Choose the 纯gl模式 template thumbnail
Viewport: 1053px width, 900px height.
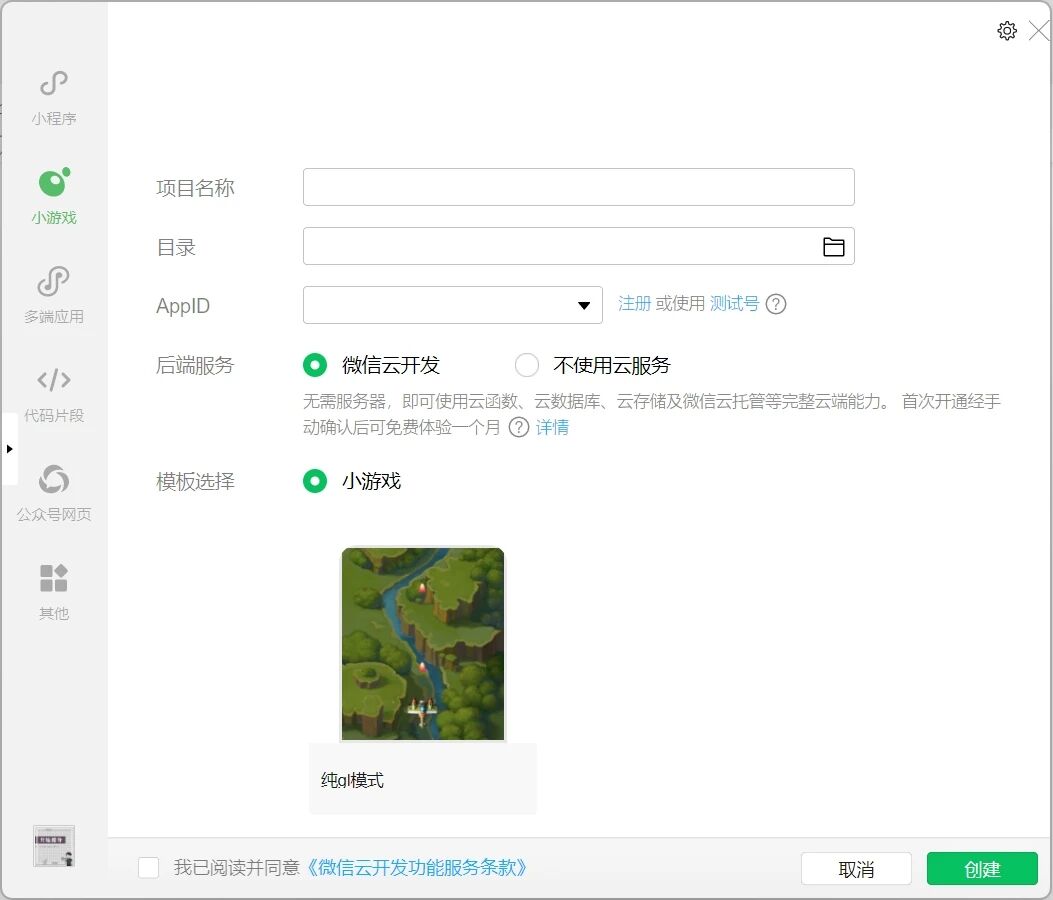click(x=422, y=643)
